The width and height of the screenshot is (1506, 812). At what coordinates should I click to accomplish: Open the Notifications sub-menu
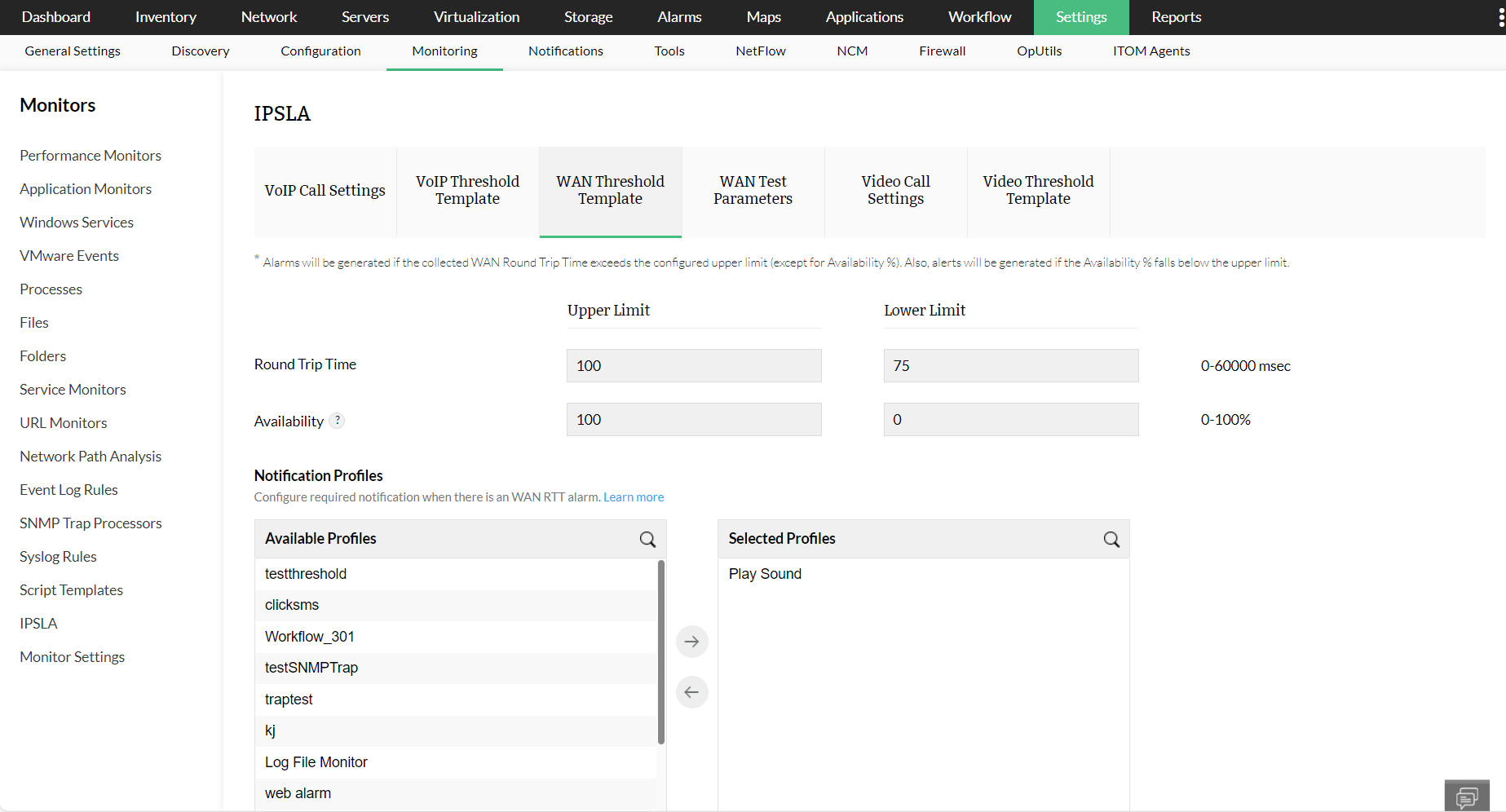565,51
